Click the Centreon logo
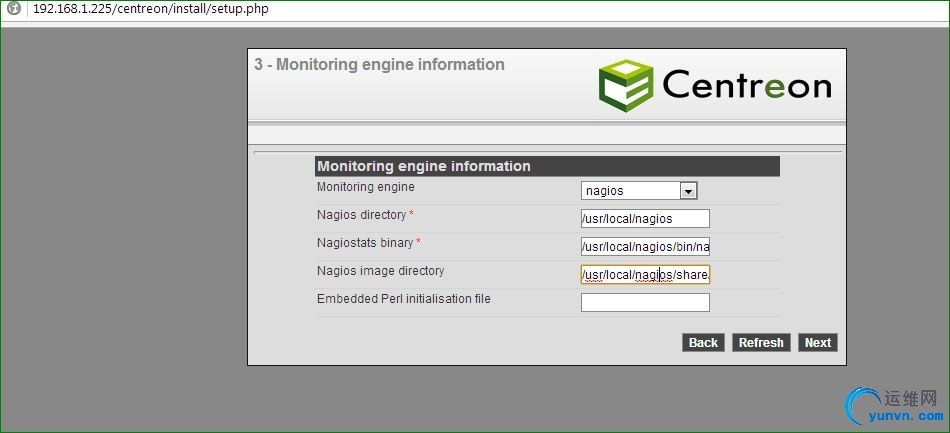950x433 pixels. pyautogui.click(x=715, y=85)
